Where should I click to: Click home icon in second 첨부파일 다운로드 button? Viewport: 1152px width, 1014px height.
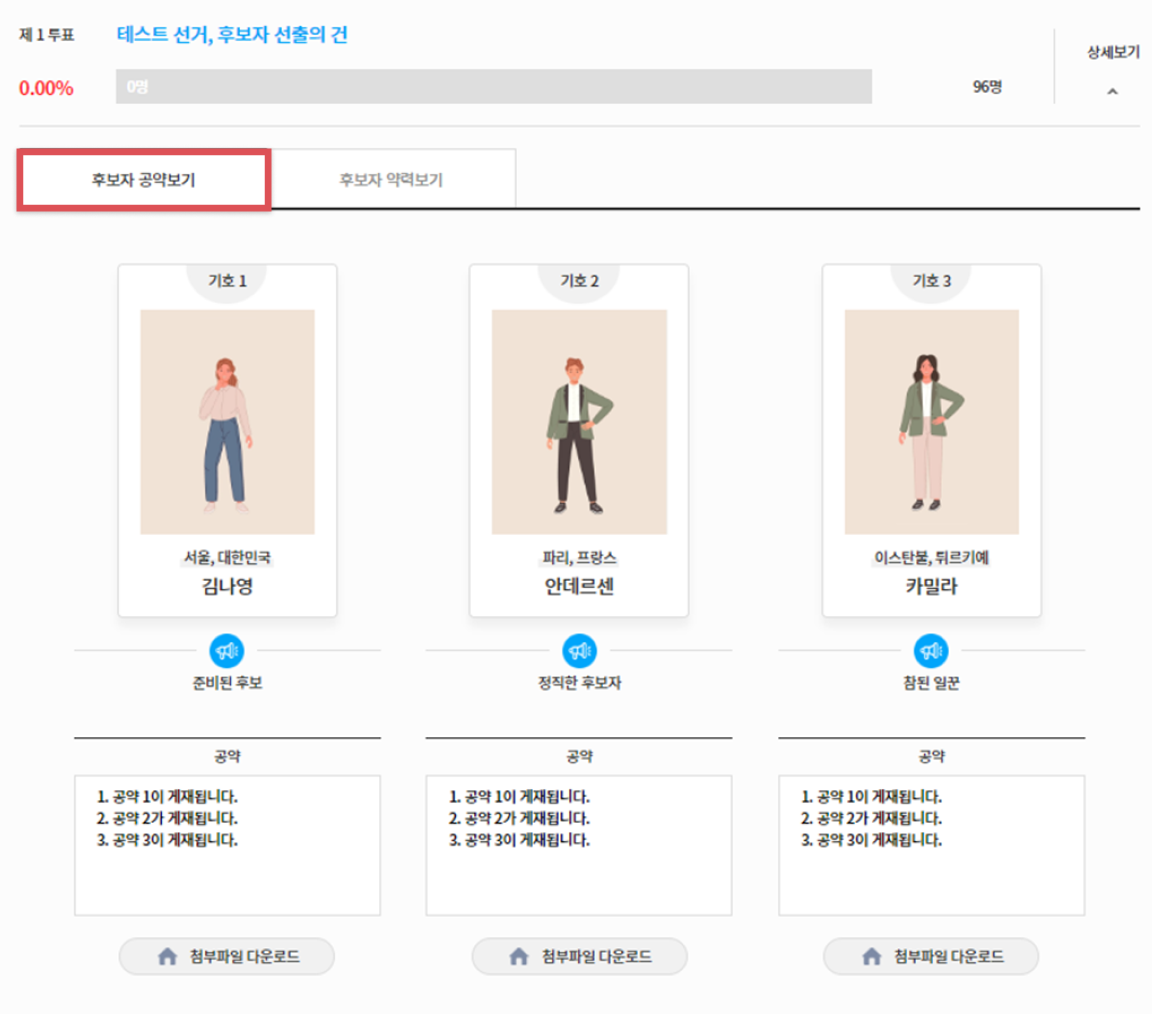[x=519, y=957]
